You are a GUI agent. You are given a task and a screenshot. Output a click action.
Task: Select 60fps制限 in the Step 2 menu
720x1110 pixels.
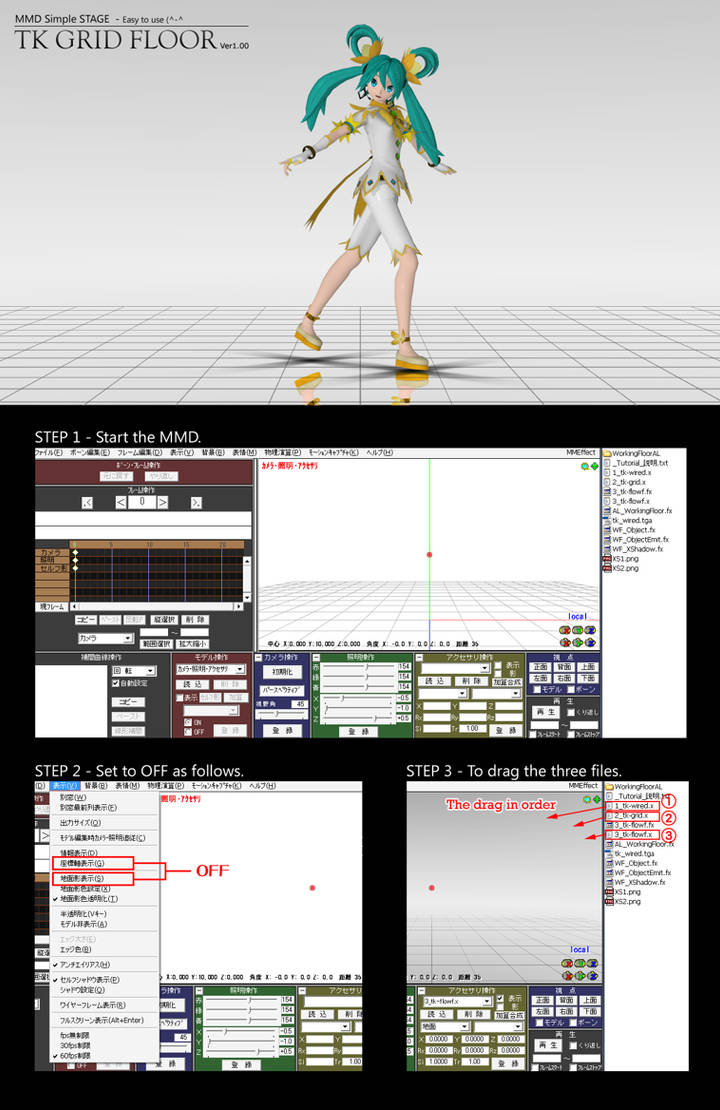pyautogui.click(x=75, y=1055)
